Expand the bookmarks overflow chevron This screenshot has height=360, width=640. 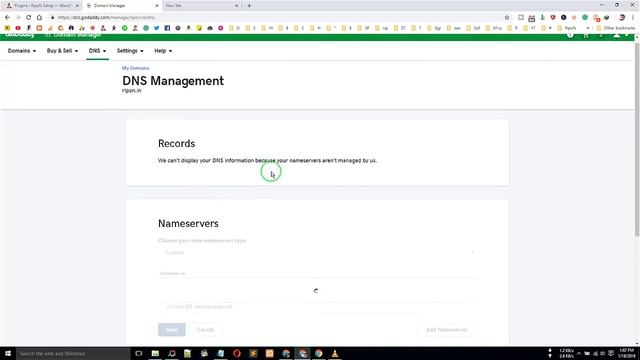point(588,28)
